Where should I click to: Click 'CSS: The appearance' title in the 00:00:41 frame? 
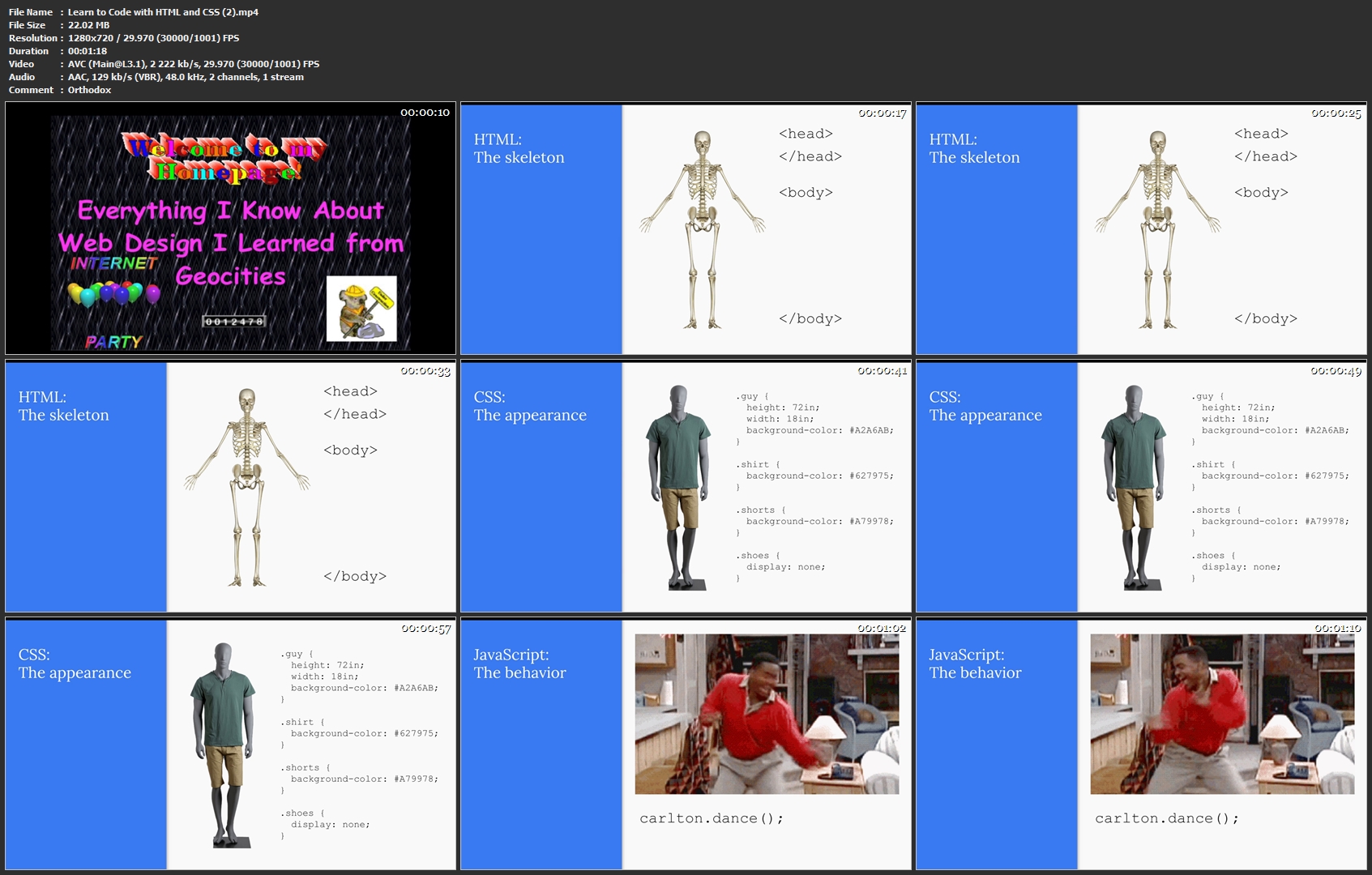[x=530, y=406]
